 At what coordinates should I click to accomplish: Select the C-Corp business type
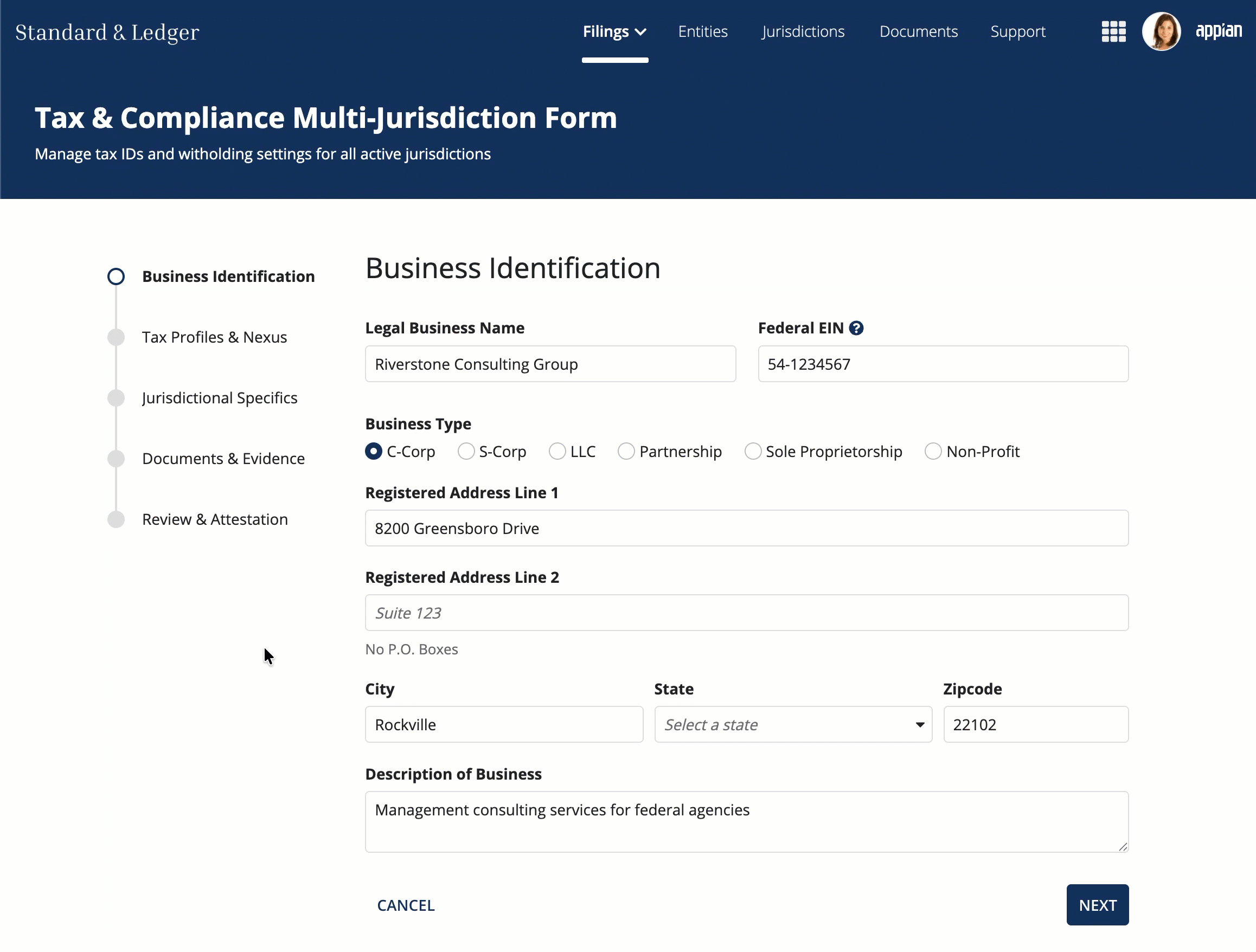coord(374,451)
